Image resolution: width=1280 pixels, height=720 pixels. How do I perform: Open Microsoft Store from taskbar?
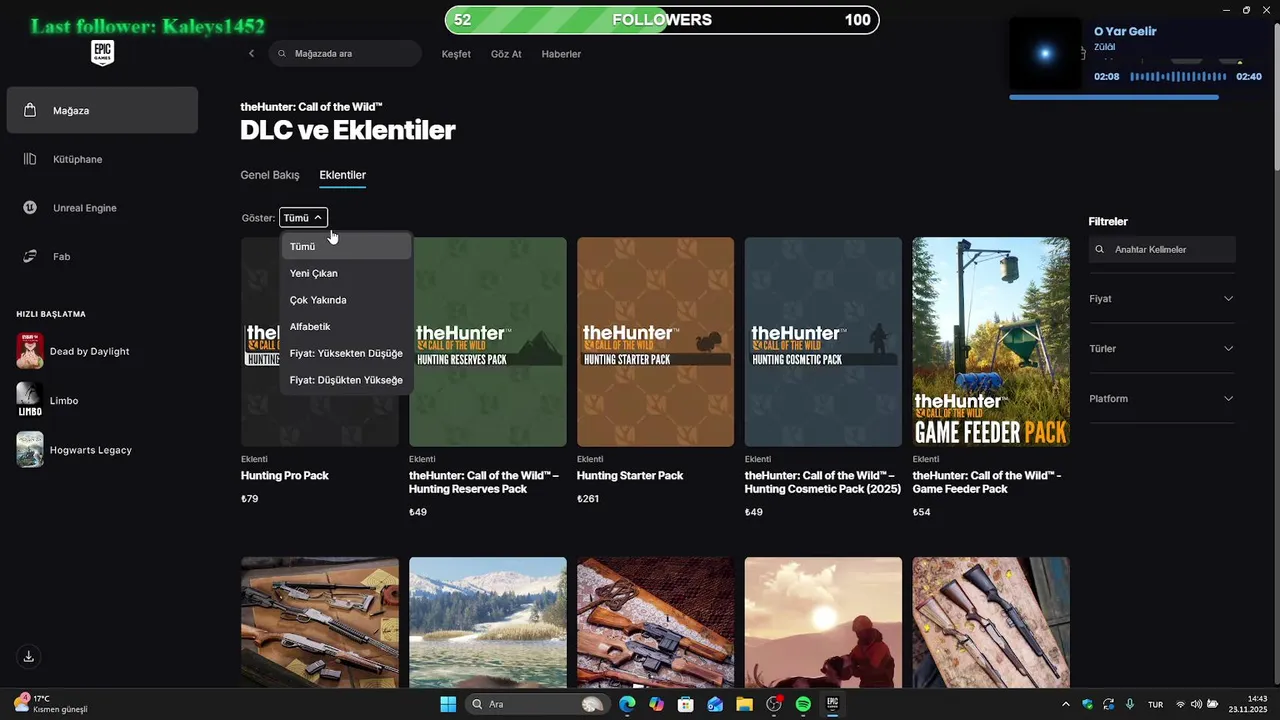click(x=686, y=704)
